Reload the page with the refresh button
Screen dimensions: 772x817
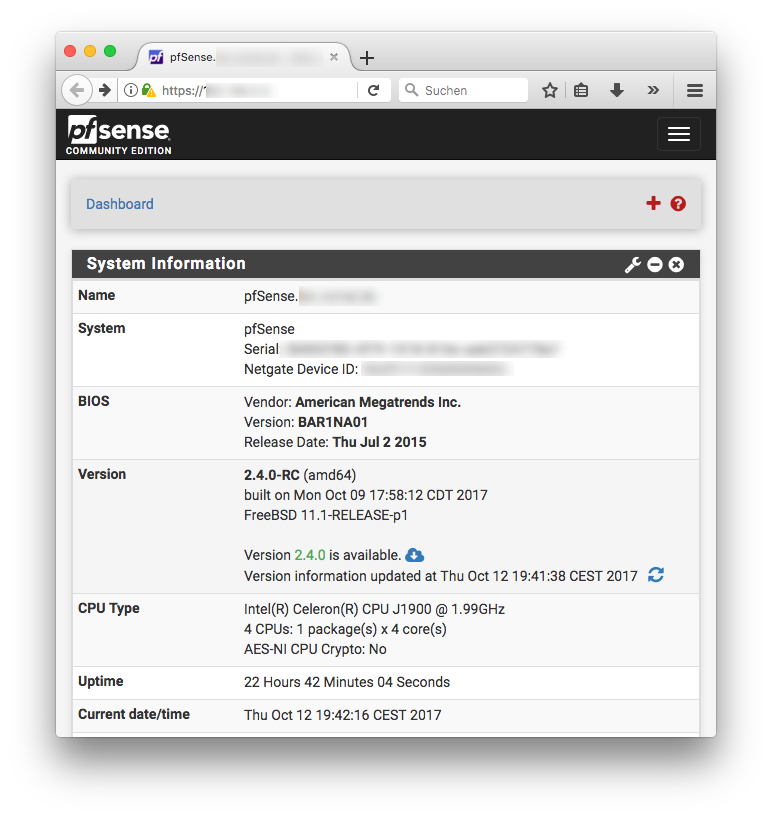373,90
